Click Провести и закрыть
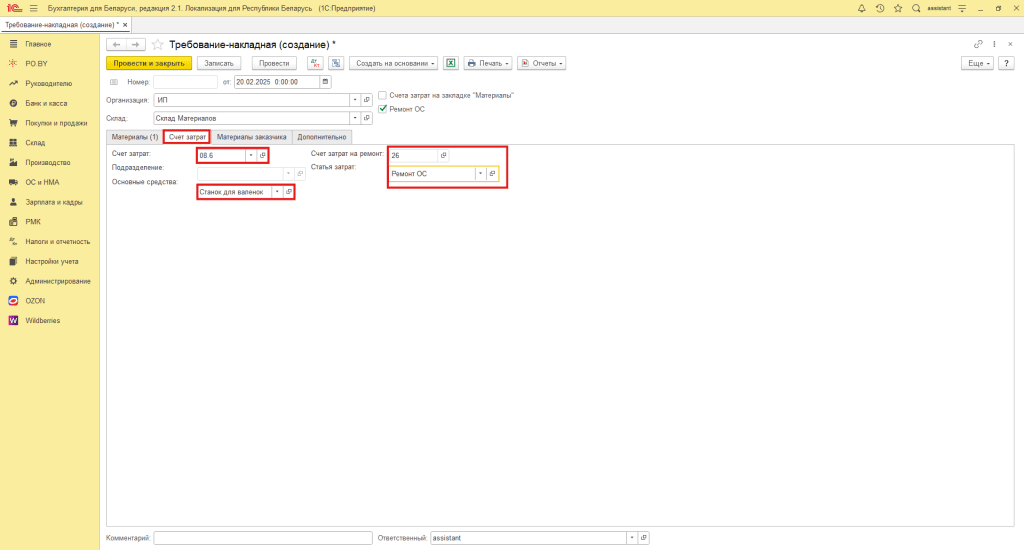 (x=149, y=63)
